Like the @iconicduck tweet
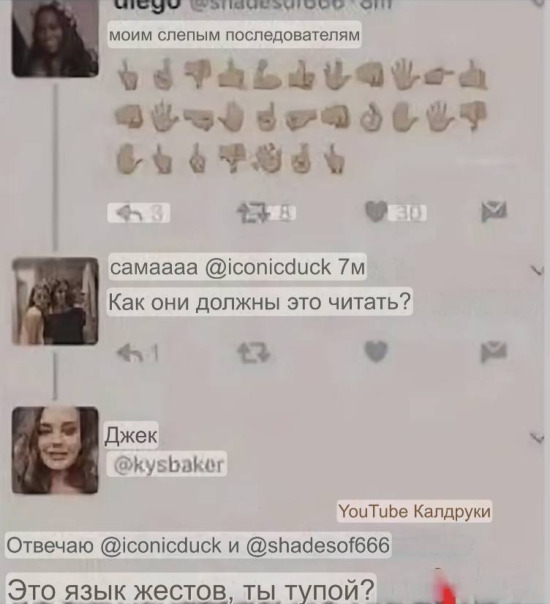550x604 pixels. pyautogui.click(x=376, y=352)
